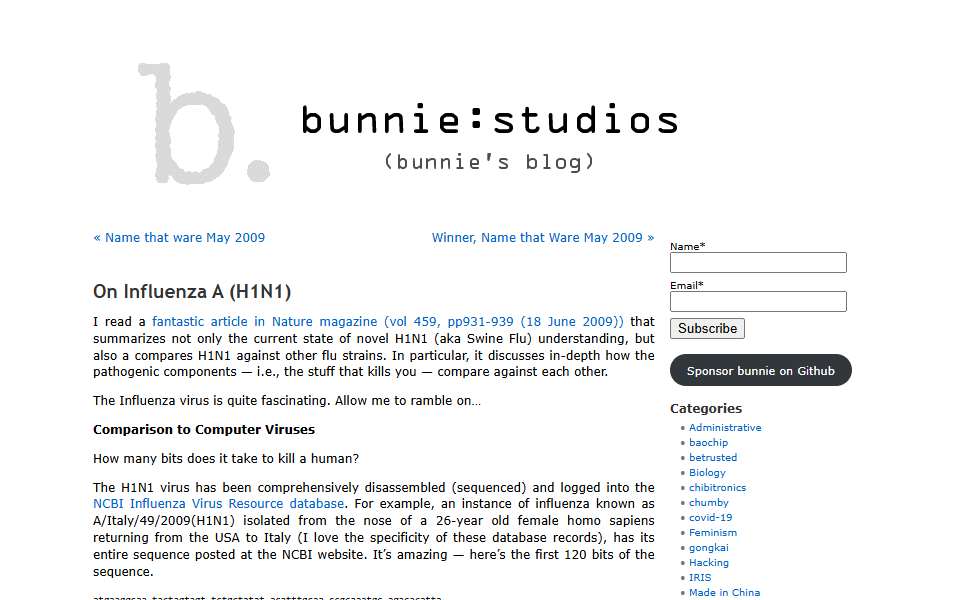Open the chumby category
The width and height of the screenshot is (960, 600).
point(708,503)
